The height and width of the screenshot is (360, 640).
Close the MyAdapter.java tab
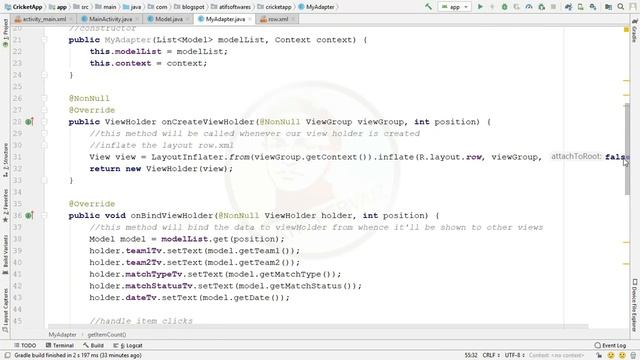click(x=250, y=19)
